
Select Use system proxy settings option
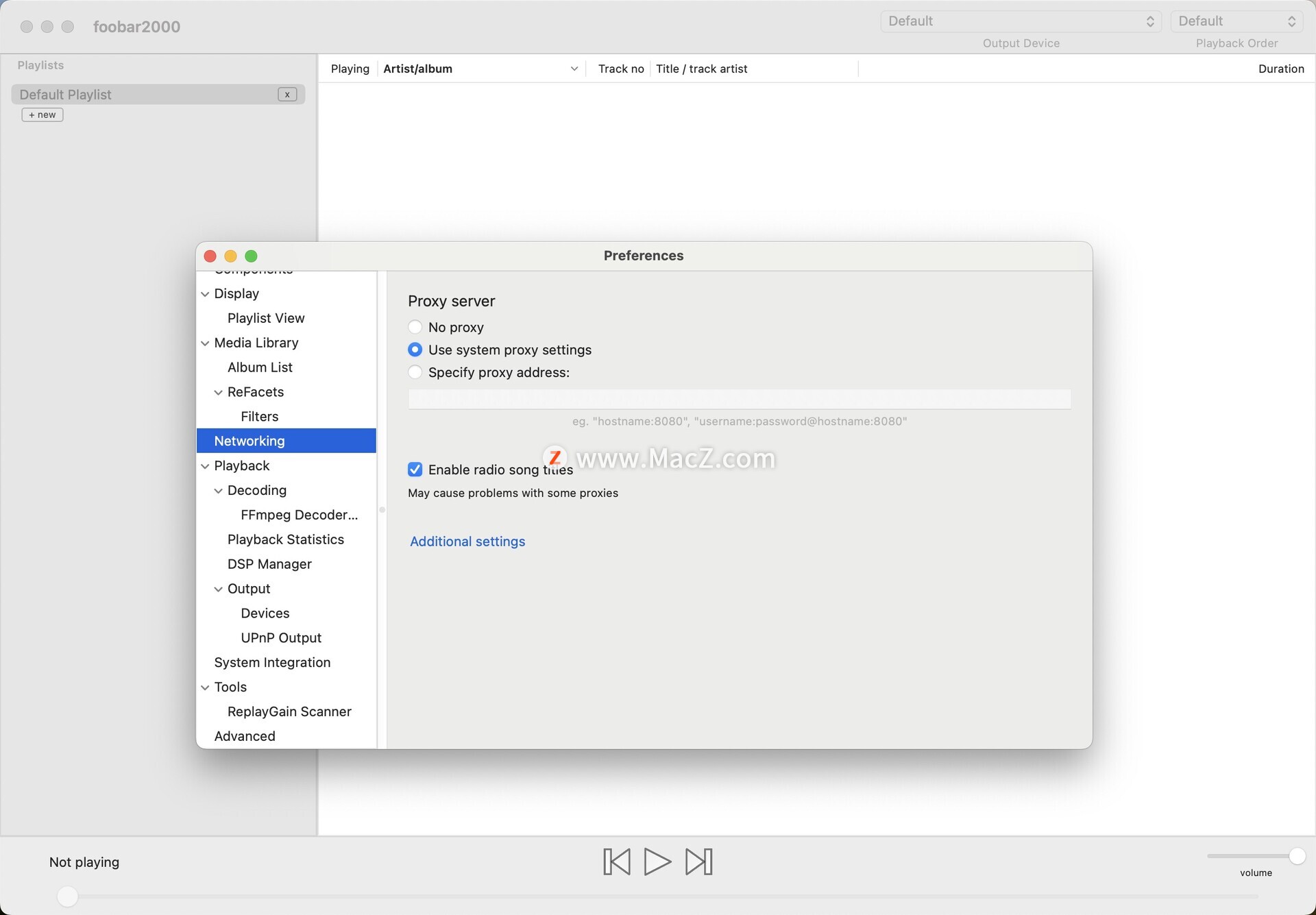point(415,350)
